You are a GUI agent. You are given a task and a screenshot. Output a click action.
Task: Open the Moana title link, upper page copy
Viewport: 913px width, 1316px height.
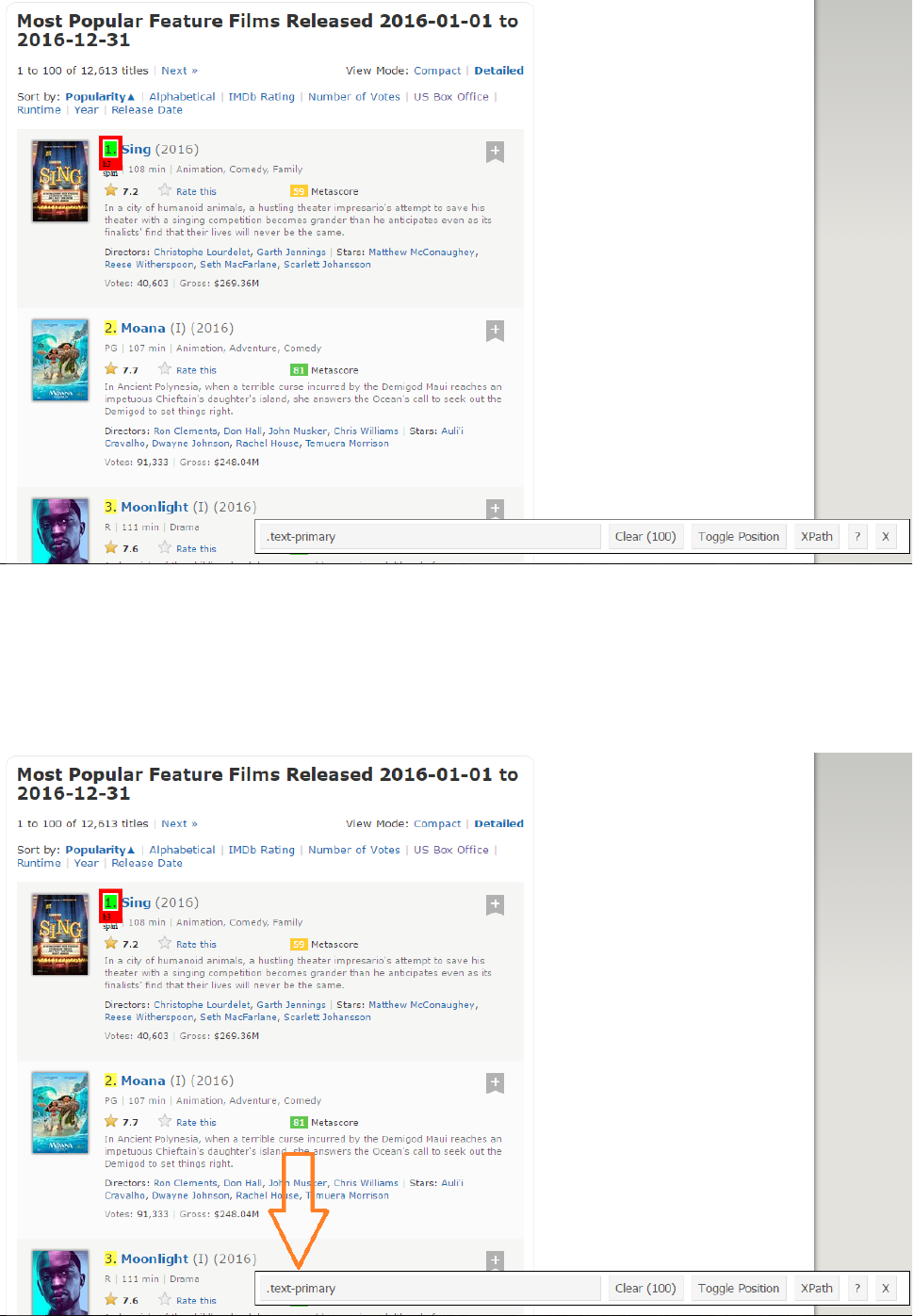[x=143, y=328]
